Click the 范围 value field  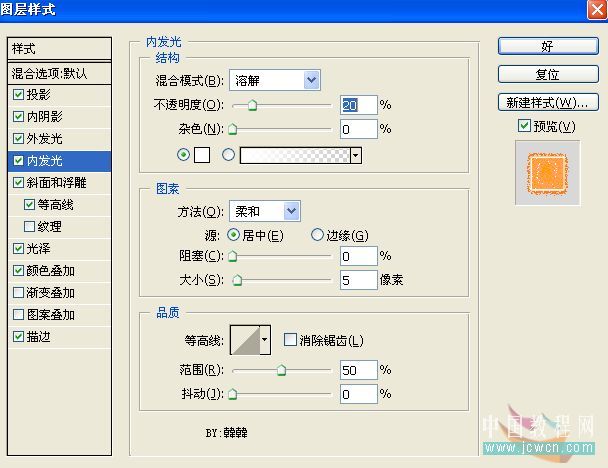(x=358, y=370)
